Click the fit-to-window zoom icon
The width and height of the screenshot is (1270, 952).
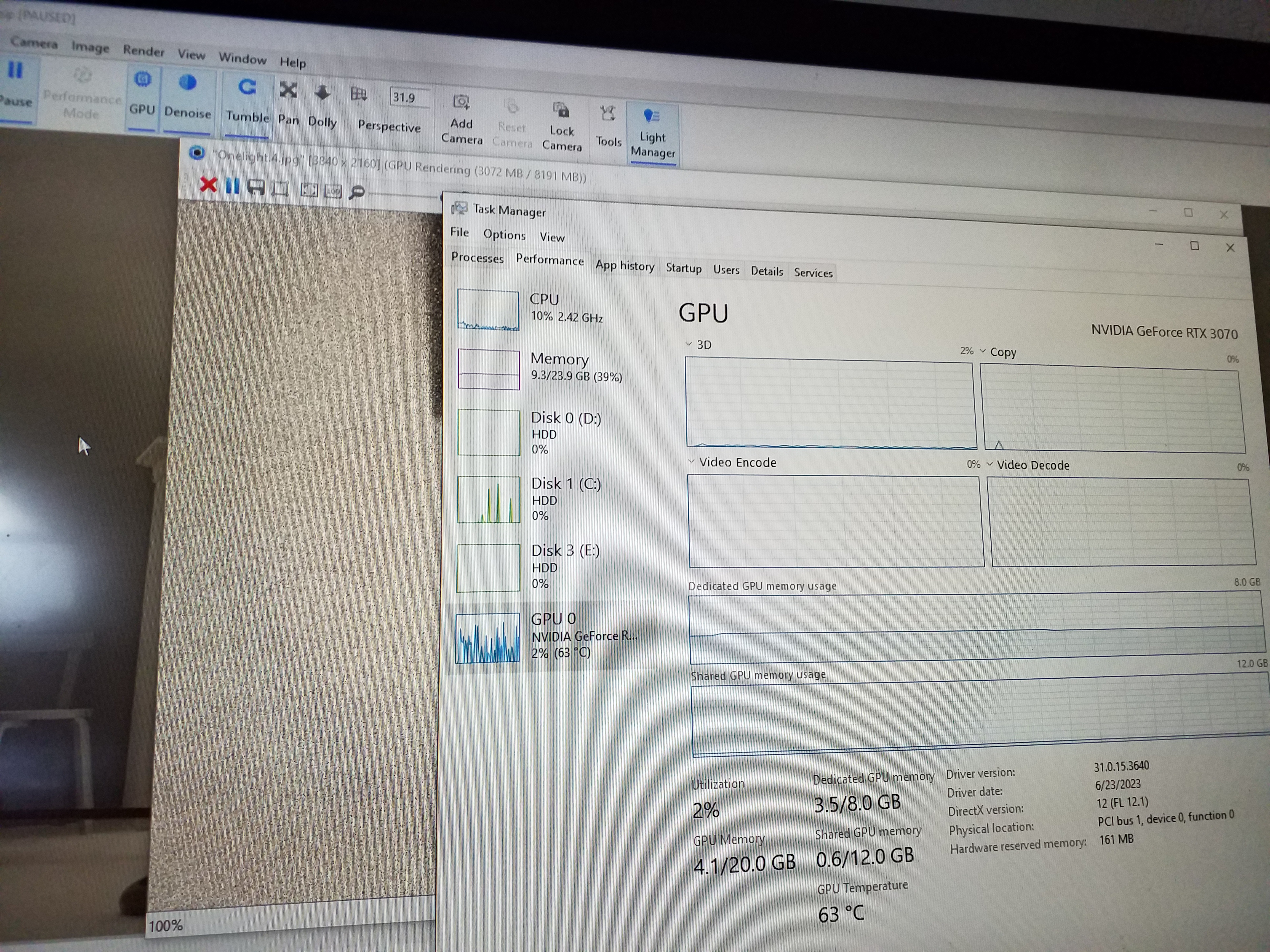pyautogui.click(x=309, y=190)
